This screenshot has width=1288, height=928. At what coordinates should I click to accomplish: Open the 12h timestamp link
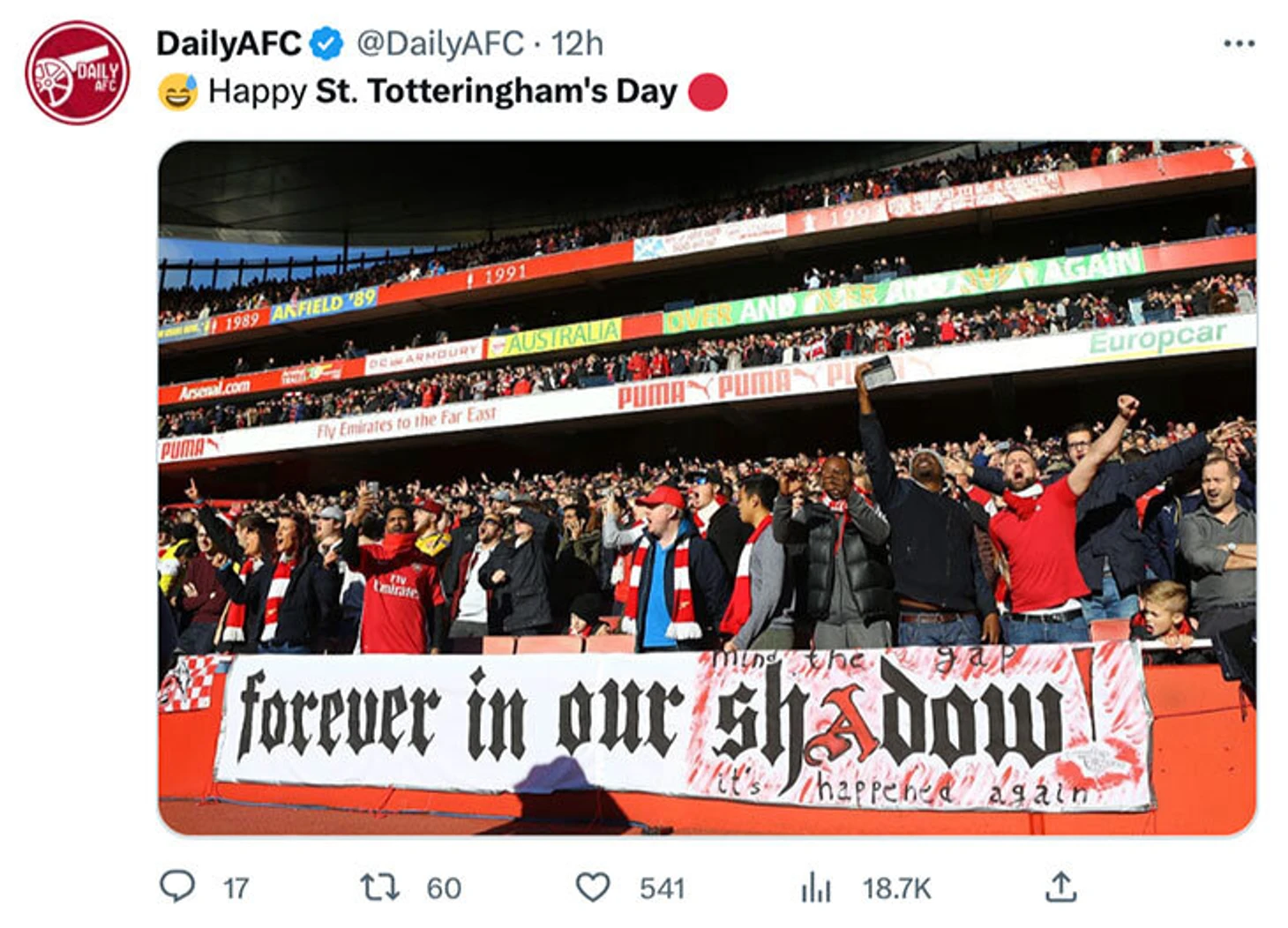pos(577,43)
